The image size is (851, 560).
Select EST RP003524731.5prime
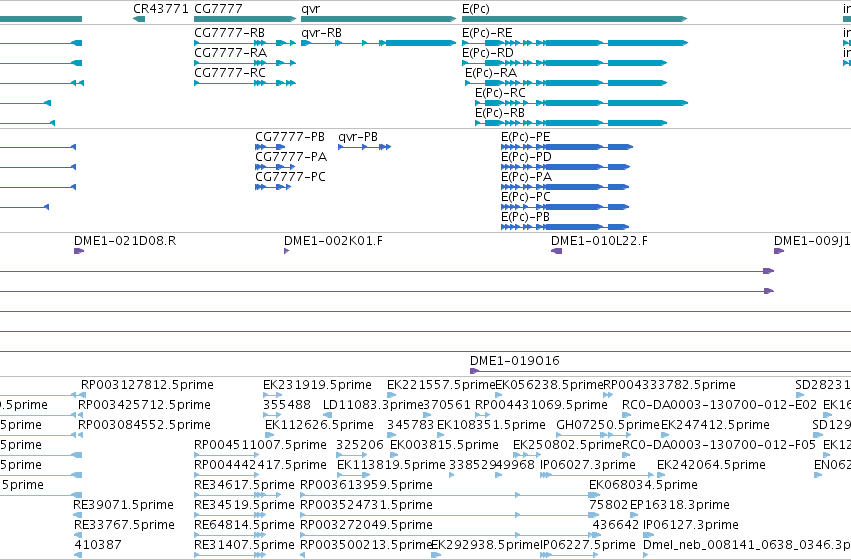coord(366,505)
